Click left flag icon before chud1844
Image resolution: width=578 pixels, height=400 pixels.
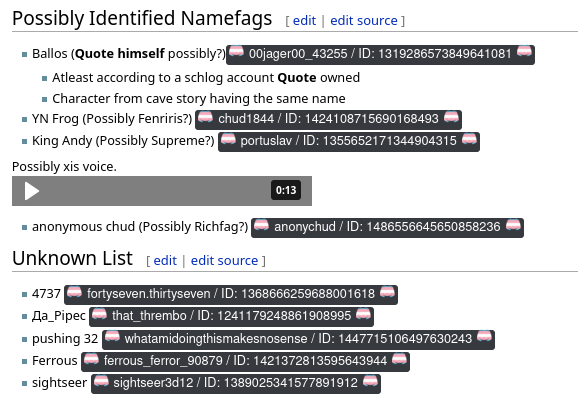[x=205, y=117]
